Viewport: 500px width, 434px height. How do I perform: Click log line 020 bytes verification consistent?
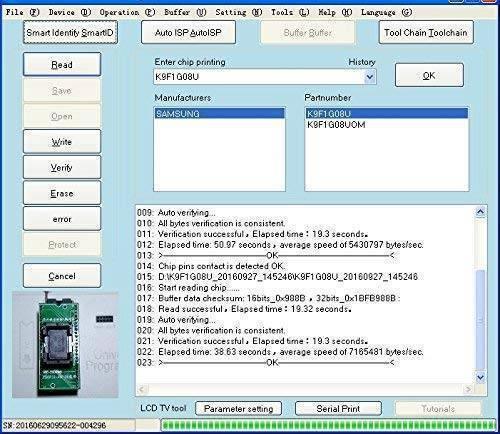tap(211, 330)
